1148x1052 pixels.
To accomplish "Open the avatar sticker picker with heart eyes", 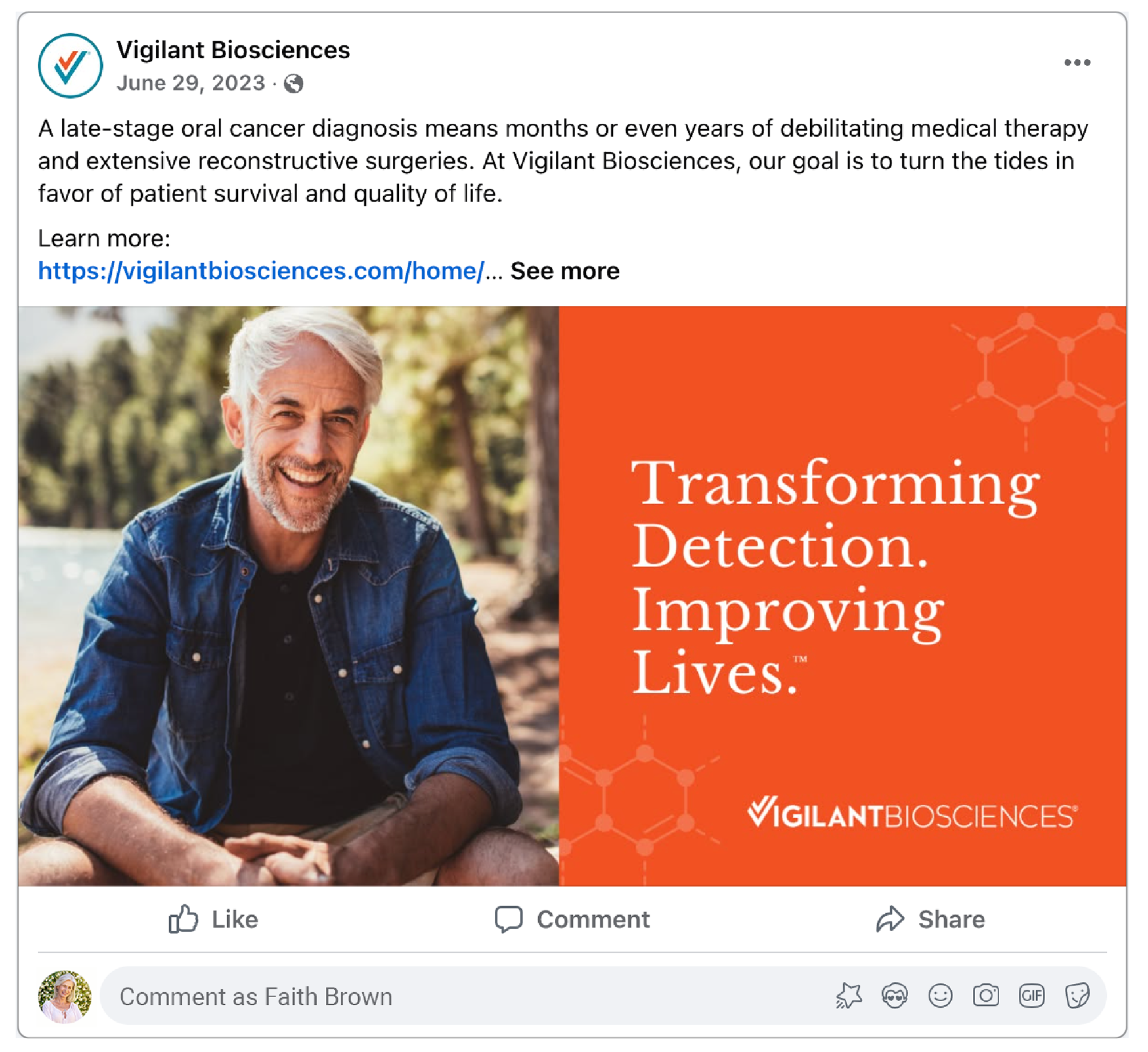I will coord(894,996).
